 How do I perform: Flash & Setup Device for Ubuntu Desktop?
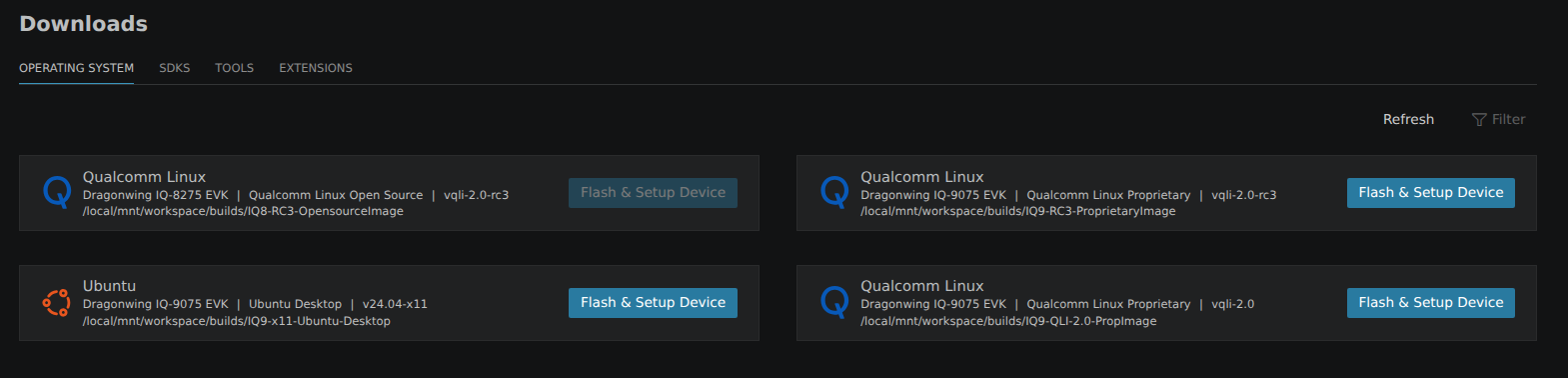[653, 303]
